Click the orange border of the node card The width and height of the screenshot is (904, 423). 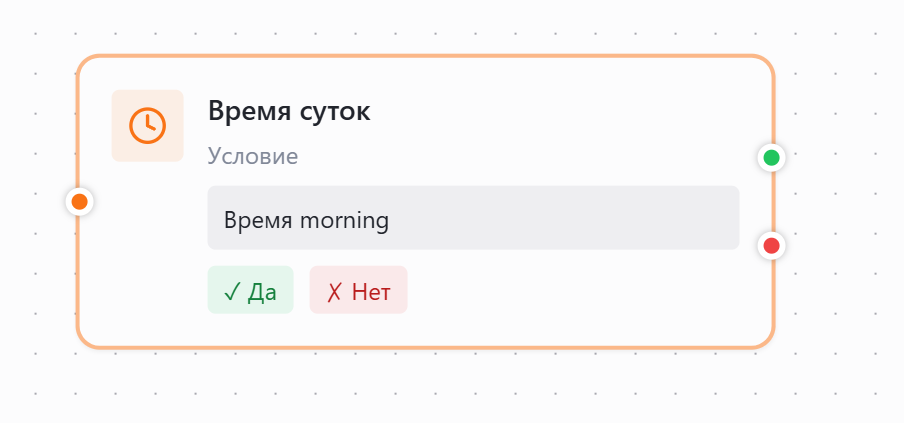[425, 57]
